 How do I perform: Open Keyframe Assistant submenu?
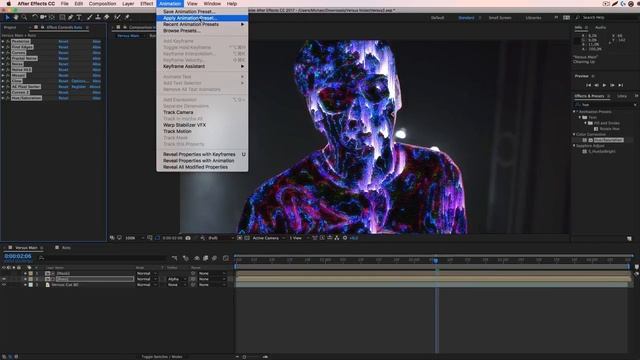coord(202,66)
